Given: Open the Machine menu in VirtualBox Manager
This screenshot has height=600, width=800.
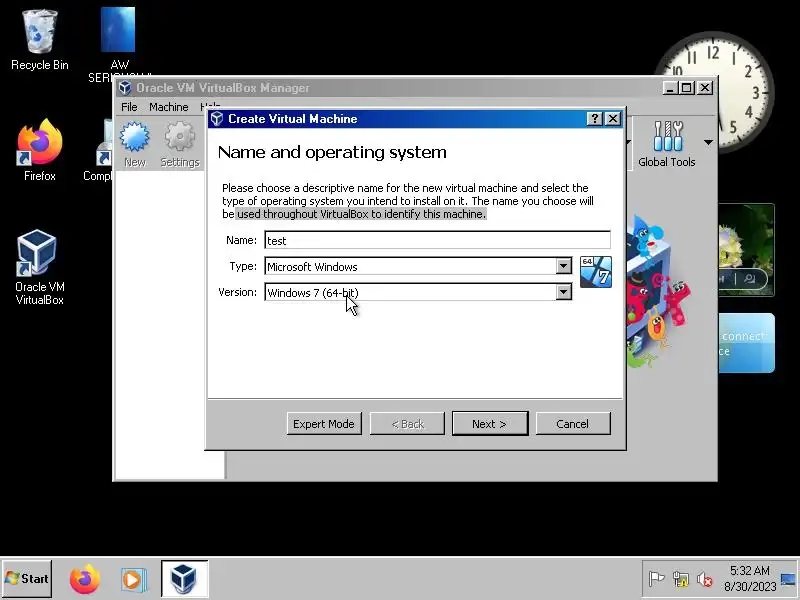Looking at the screenshot, I should pyautogui.click(x=169, y=107).
